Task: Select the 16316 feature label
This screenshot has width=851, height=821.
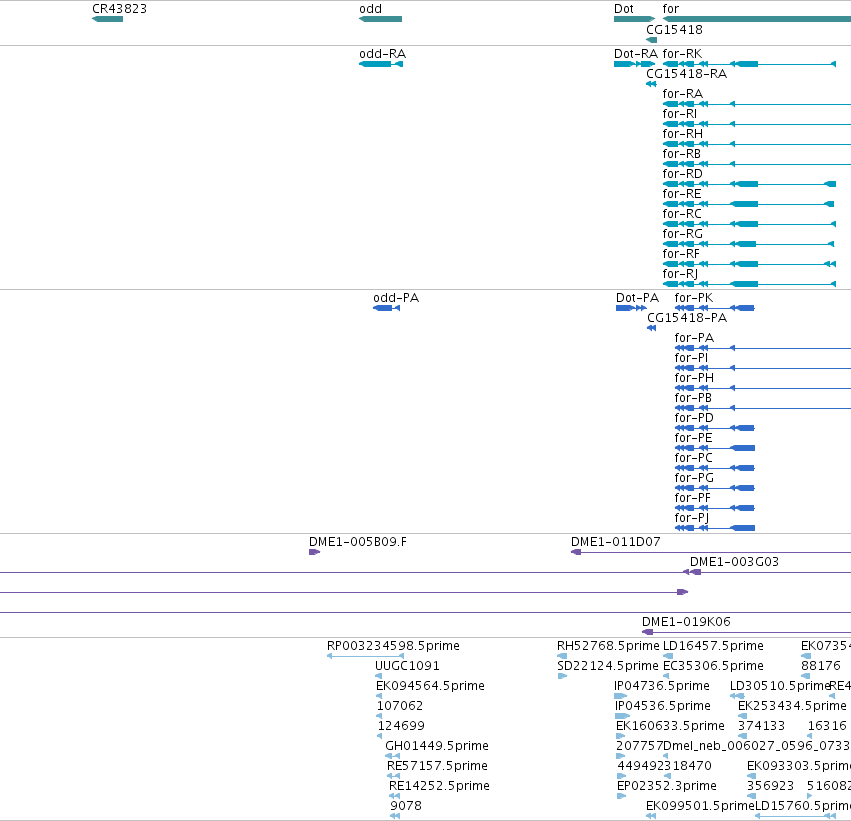Action: [827, 726]
